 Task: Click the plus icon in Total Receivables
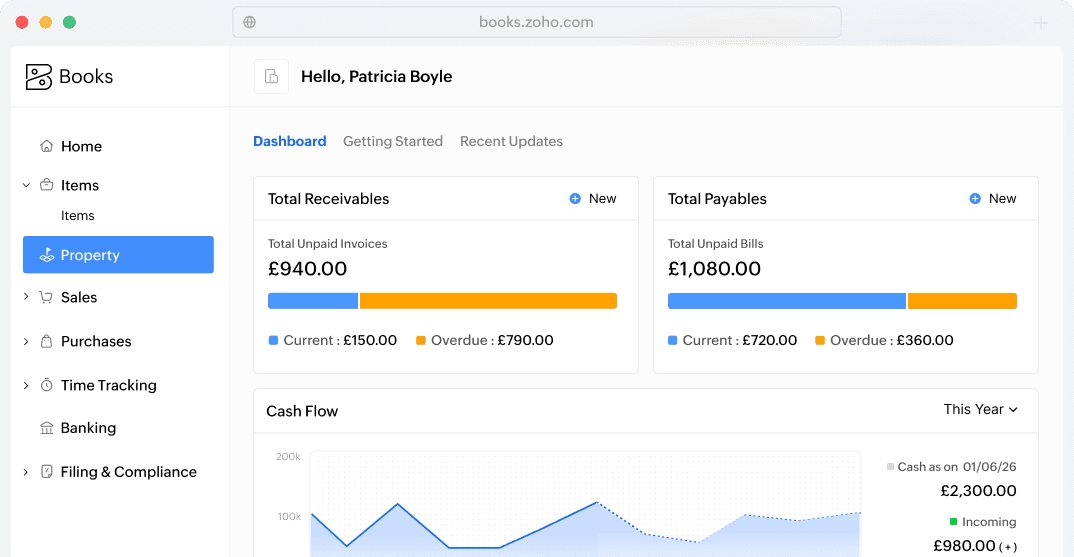[x=575, y=199]
